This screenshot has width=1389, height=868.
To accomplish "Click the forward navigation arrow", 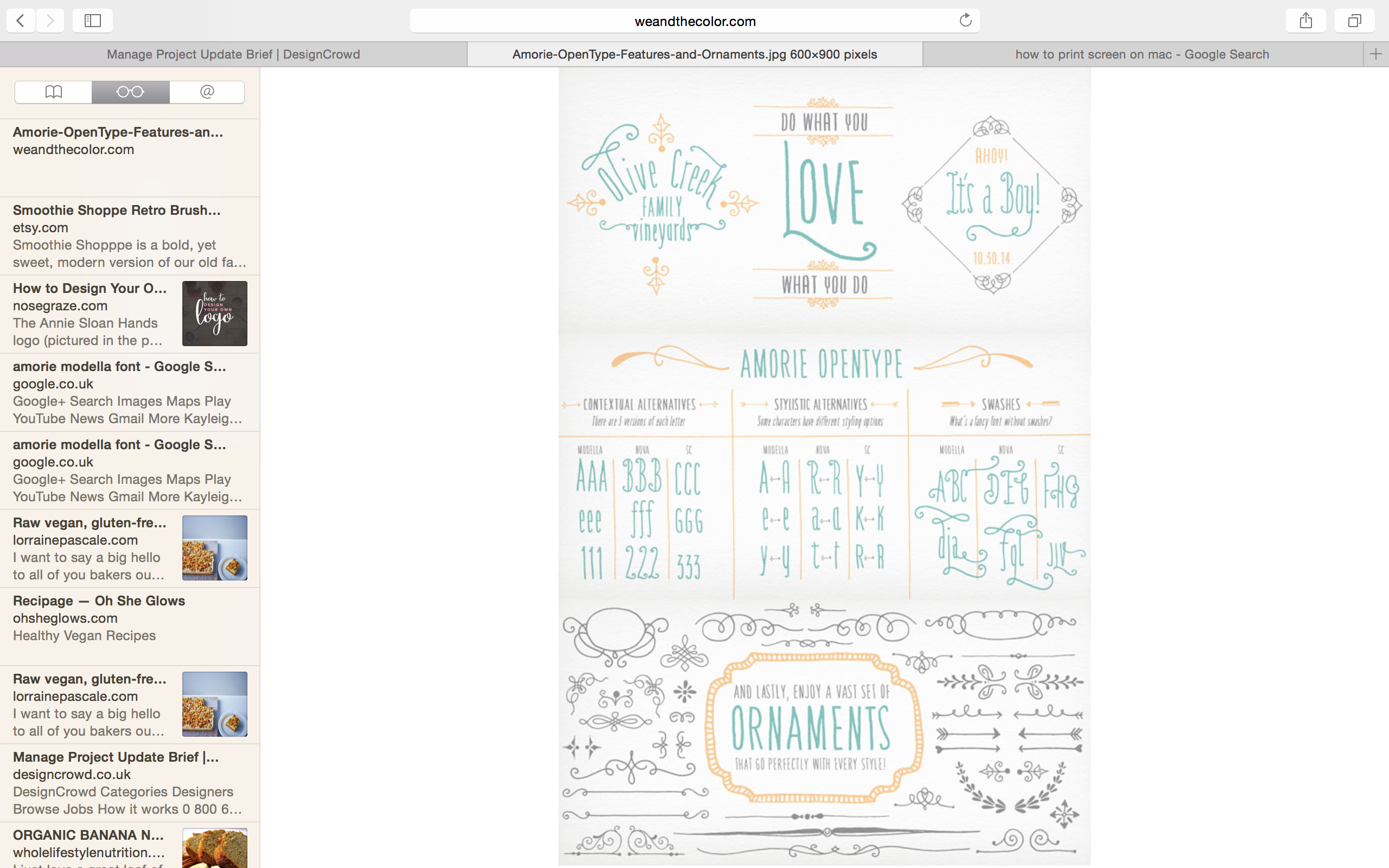I will [50, 21].
